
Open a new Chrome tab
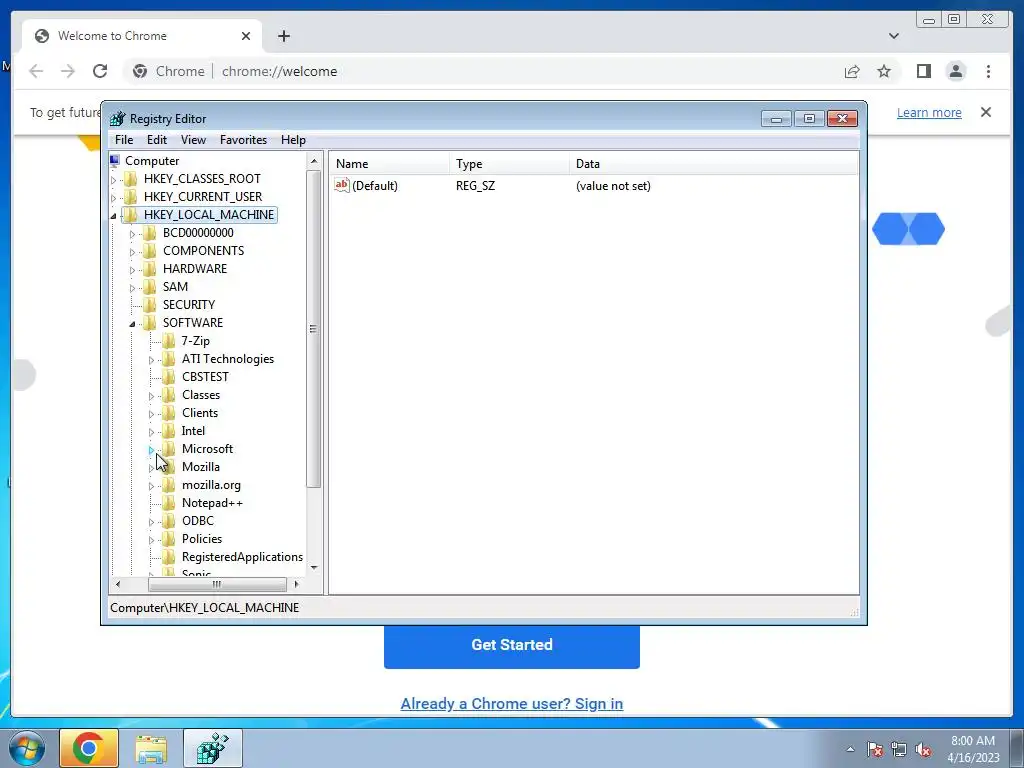283,36
